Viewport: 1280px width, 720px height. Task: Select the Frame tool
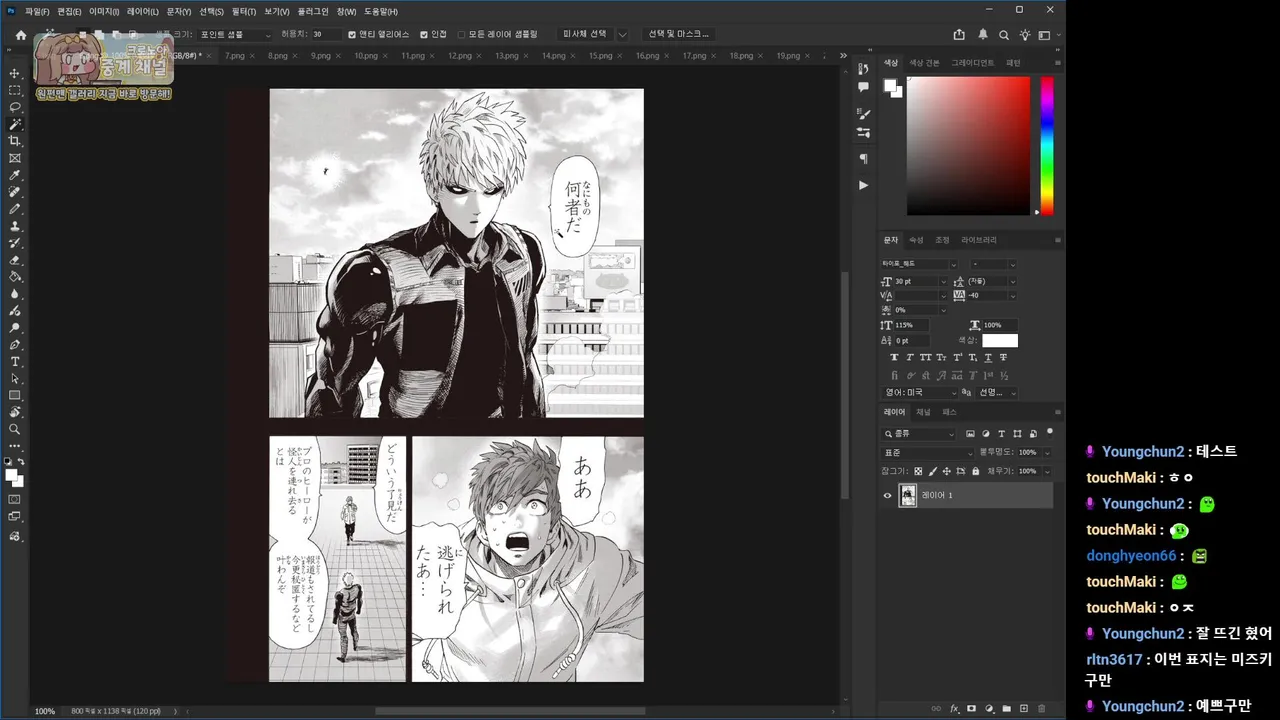[x=15, y=158]
